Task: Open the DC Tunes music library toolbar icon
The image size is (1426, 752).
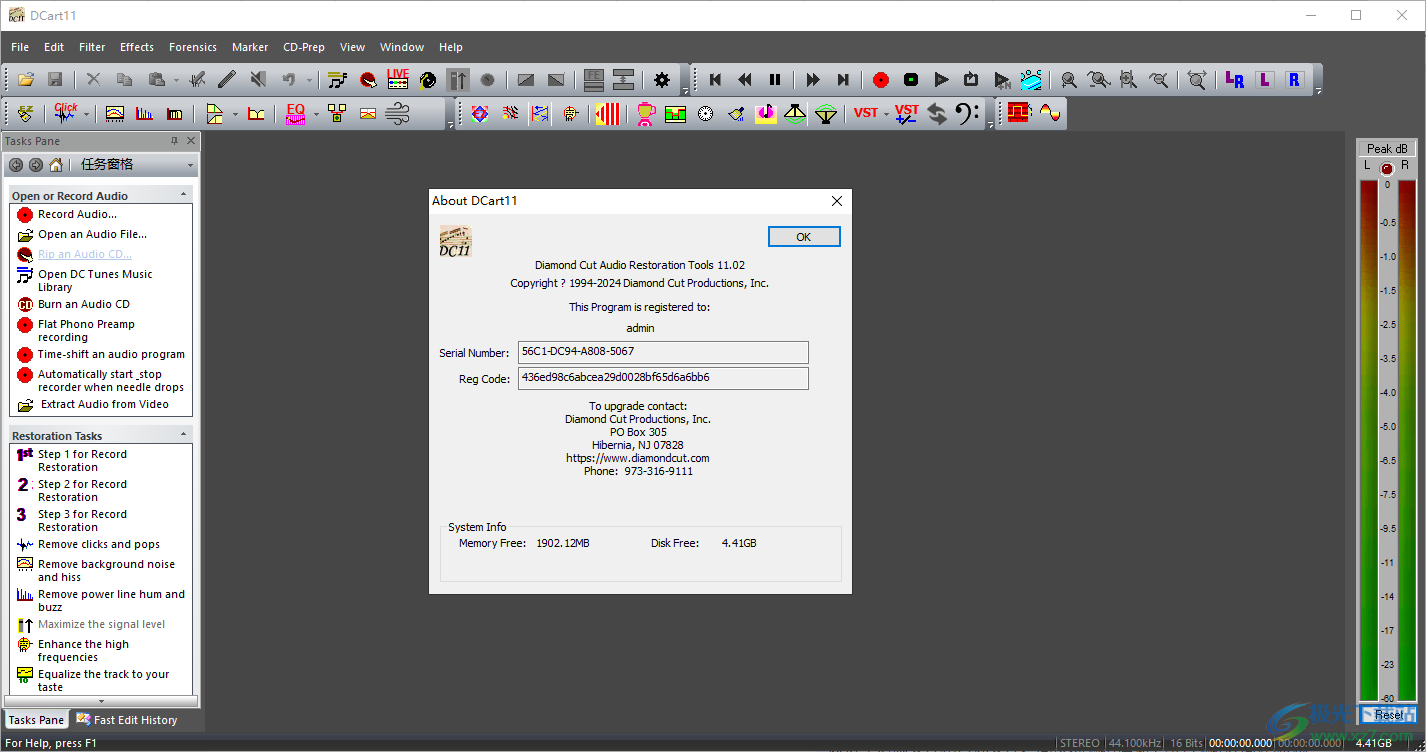Action: [337, 80]
